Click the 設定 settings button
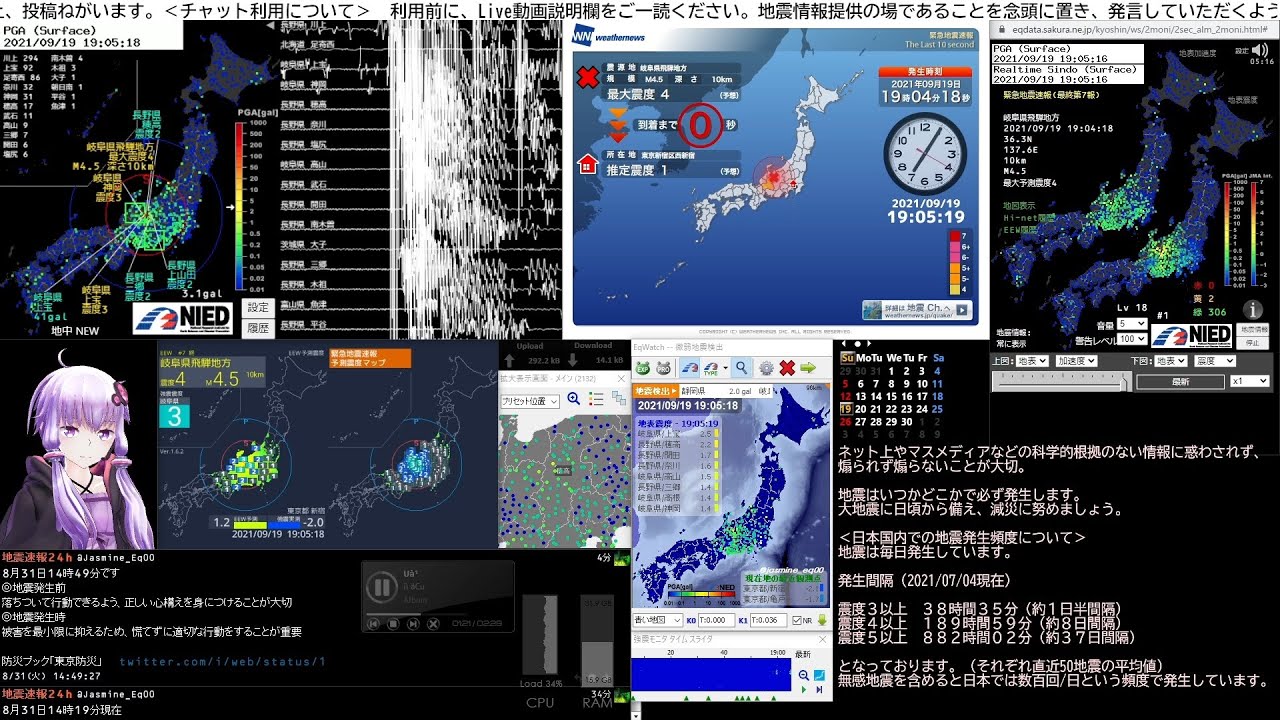This screenshot has height=720, width=1280. (258, 308)
